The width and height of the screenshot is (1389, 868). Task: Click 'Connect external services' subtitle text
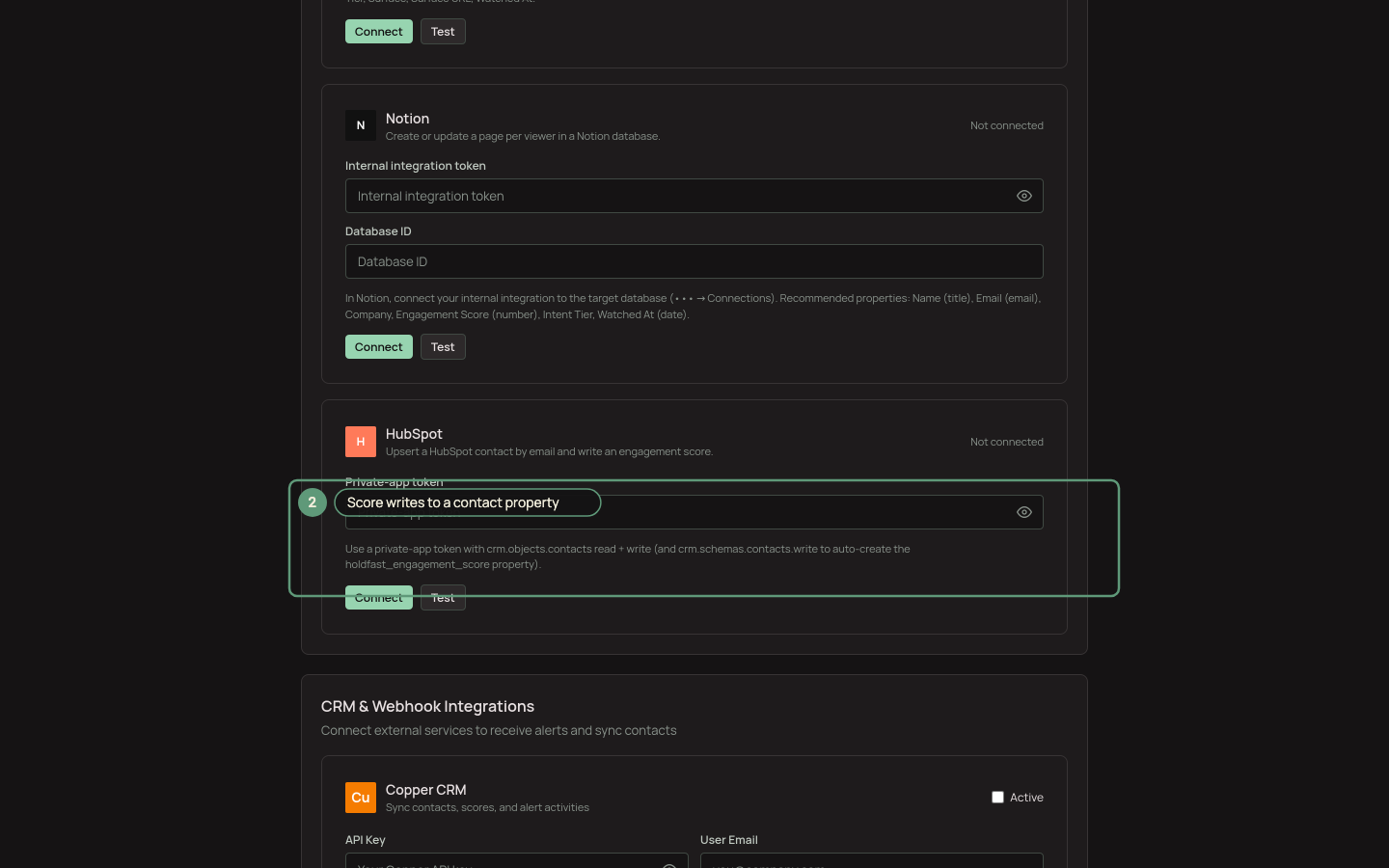click(499, 731)
